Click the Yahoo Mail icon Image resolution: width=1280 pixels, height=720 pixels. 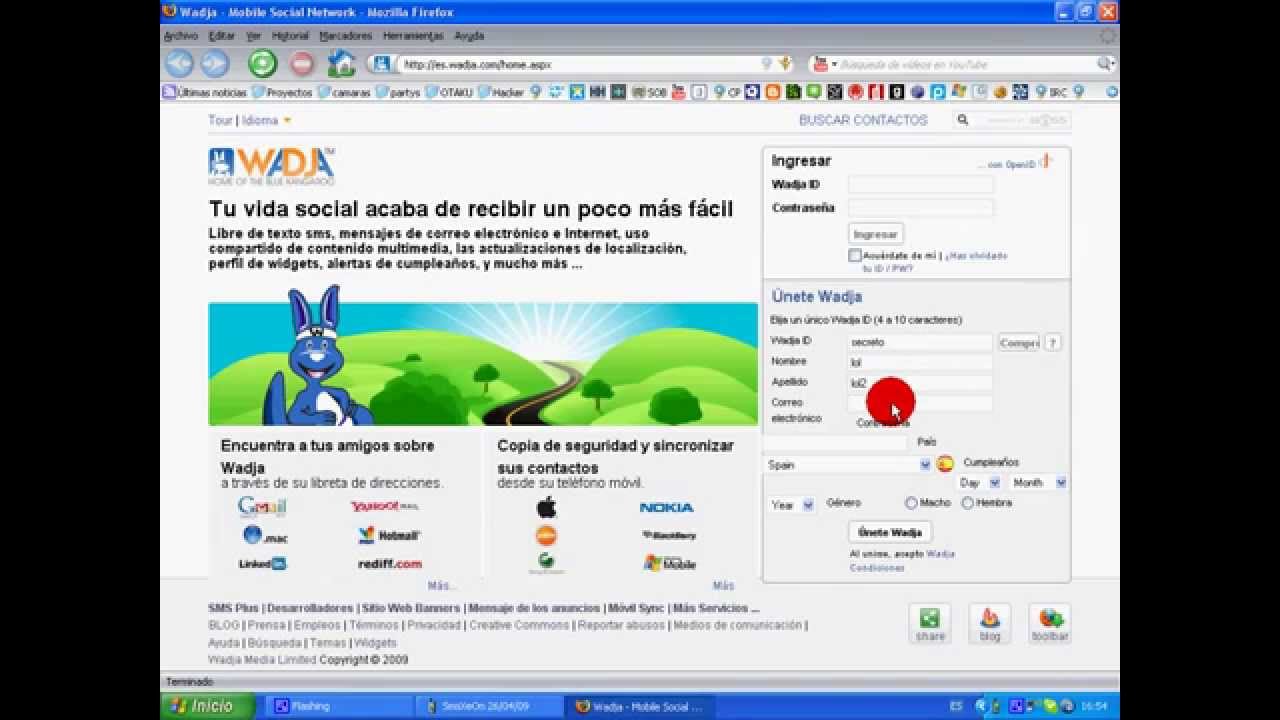click(384, 507)
